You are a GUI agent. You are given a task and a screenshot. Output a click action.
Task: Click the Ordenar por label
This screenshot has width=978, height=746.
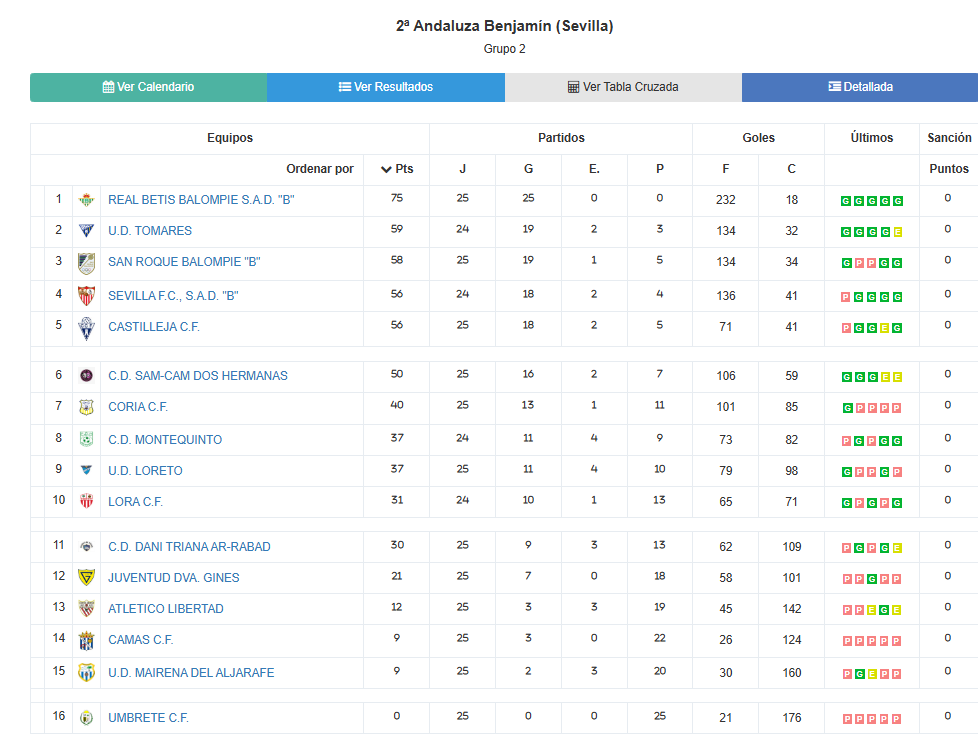click(x=319, y=169)
